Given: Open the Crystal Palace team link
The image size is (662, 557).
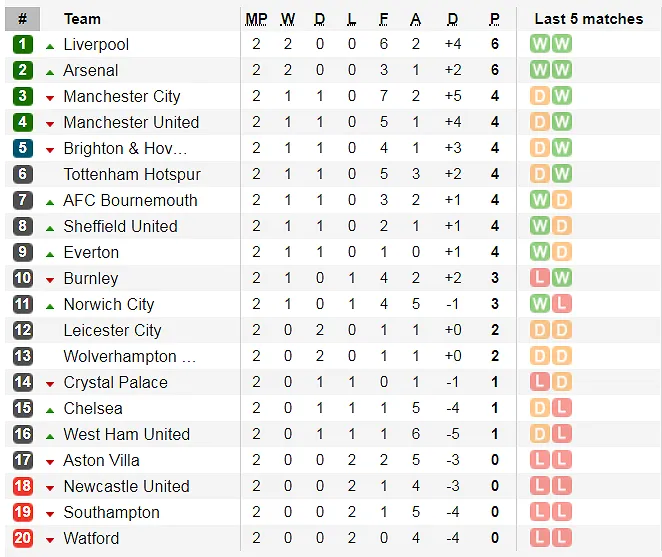Looking at the screenshot, I should 115,382.
